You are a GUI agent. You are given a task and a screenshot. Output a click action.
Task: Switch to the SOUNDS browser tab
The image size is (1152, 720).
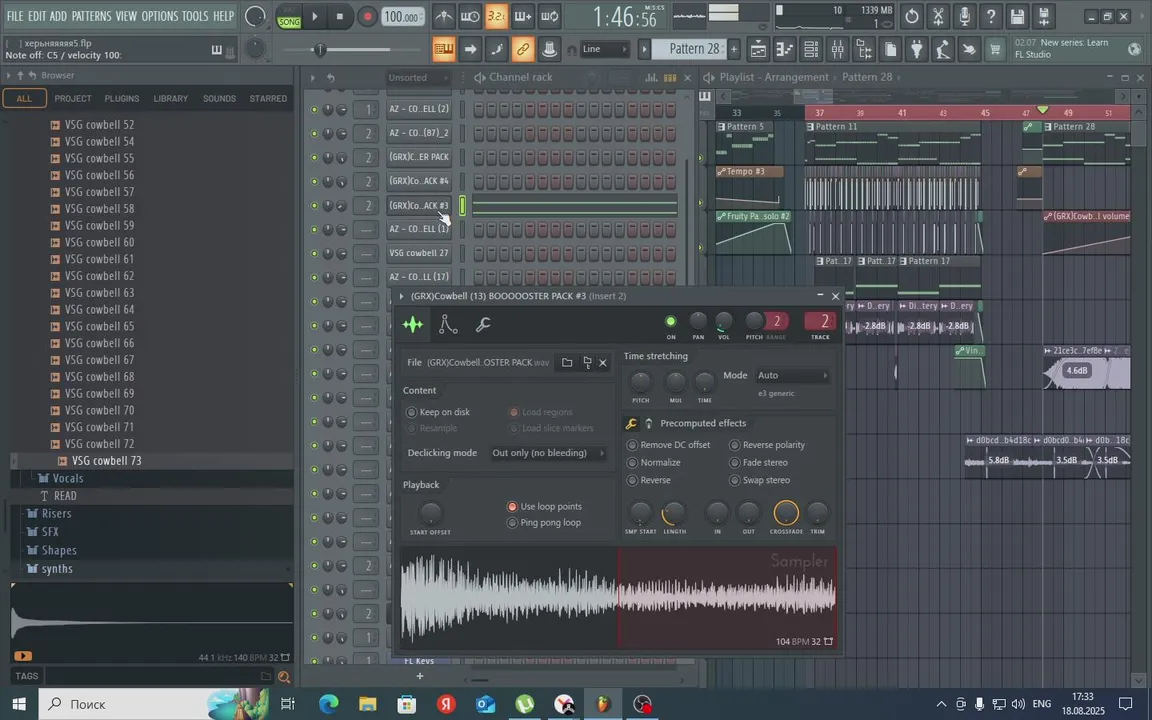tap(219, 98)
